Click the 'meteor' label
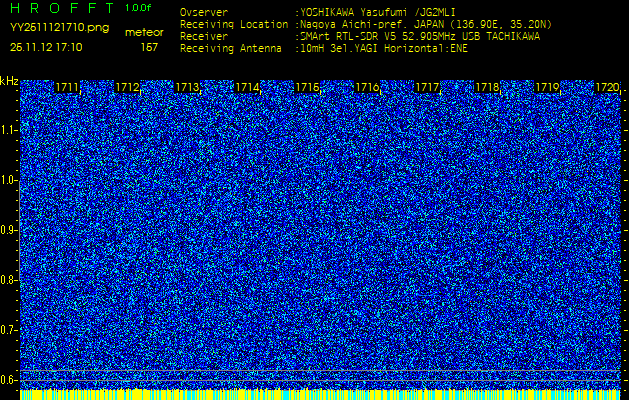This screenshot has height=400, width=629. 144,32
